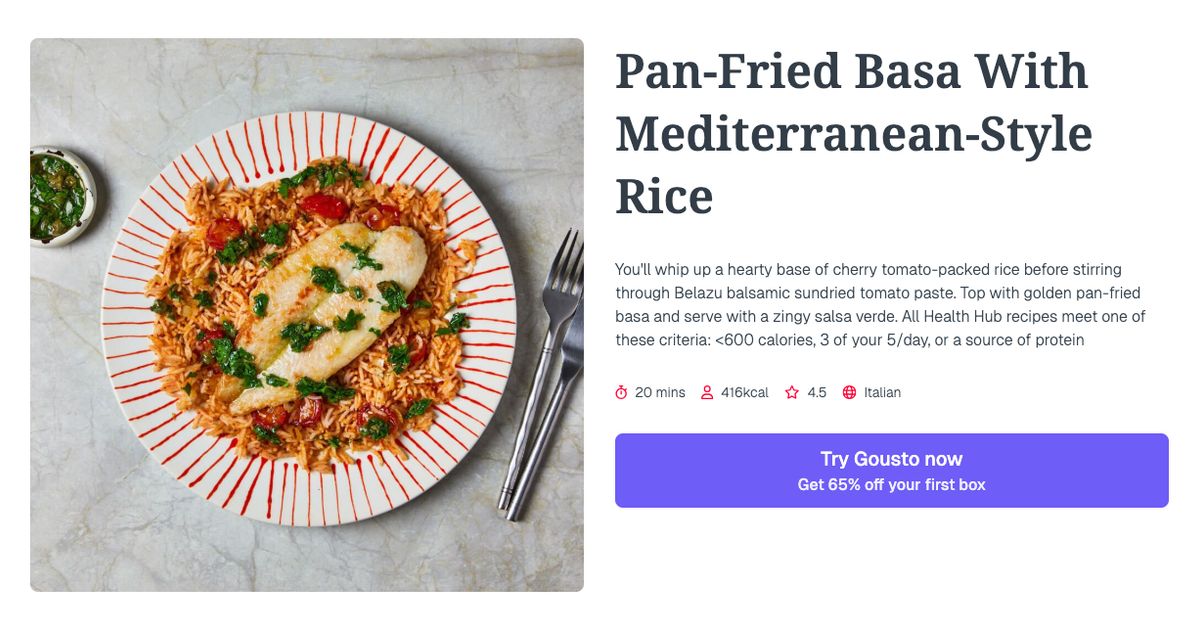Click the person icon before 416kcal

(707, 392)
